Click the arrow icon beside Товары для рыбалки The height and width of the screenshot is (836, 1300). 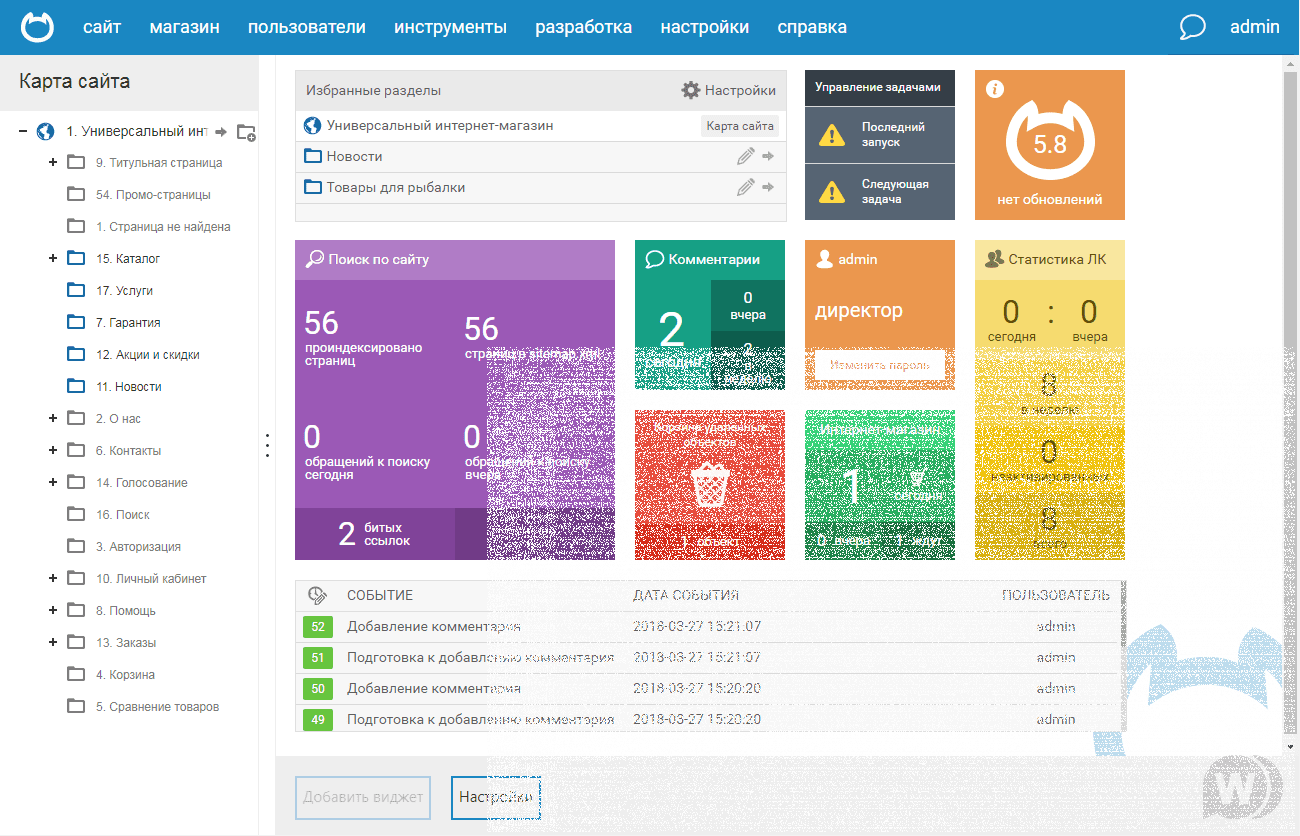click(x=768, y=188)
